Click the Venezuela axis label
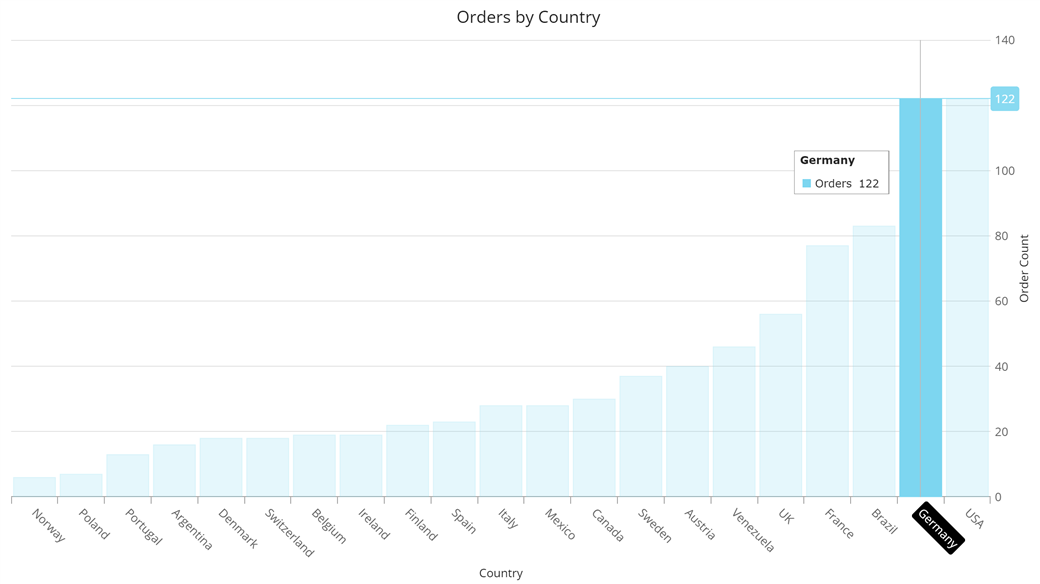This screenshot has width=1040, height=584. click(753, 530)
